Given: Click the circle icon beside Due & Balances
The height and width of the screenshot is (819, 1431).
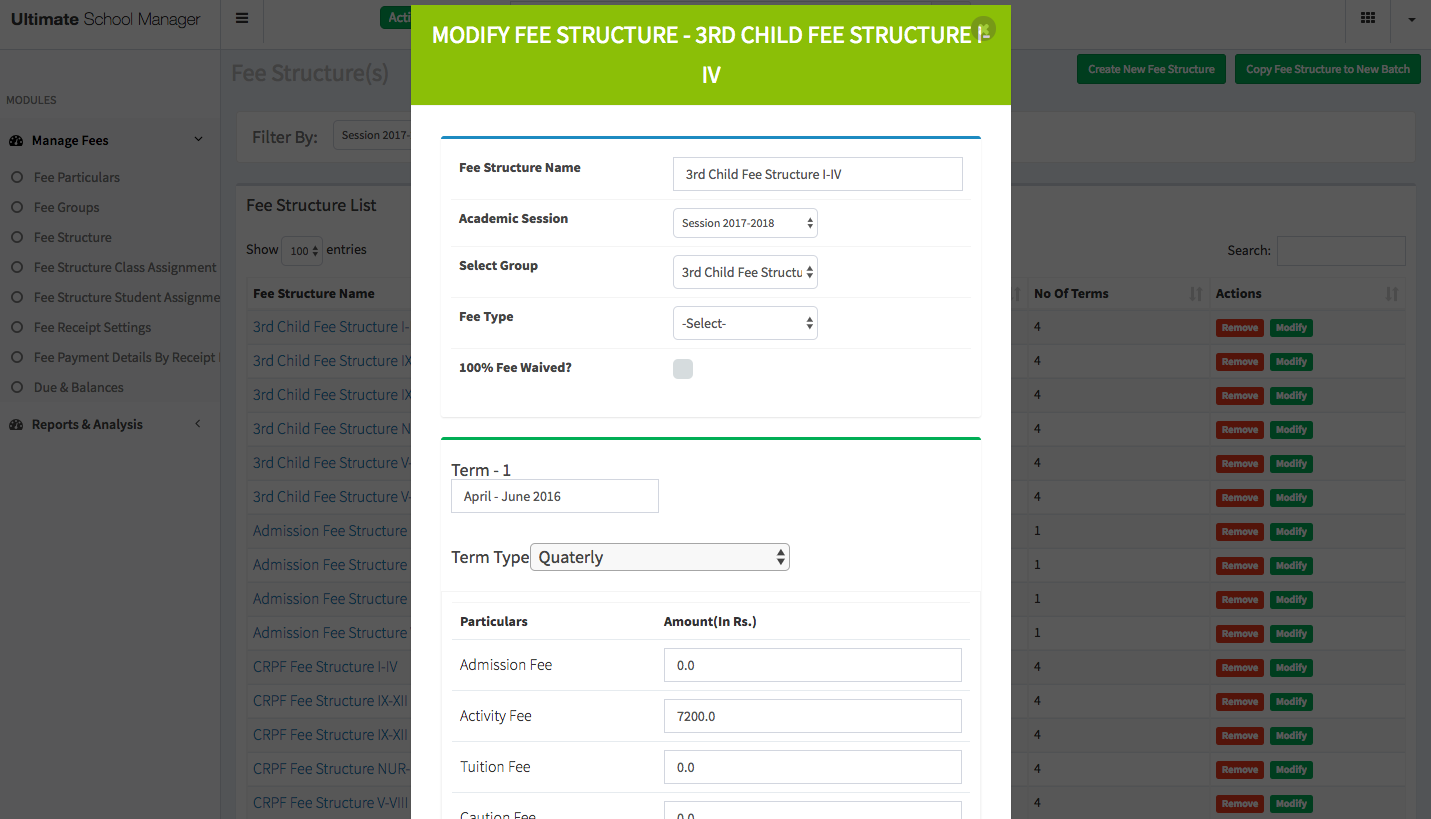Looking at the screenshot, I should click(x=16, y=387).
